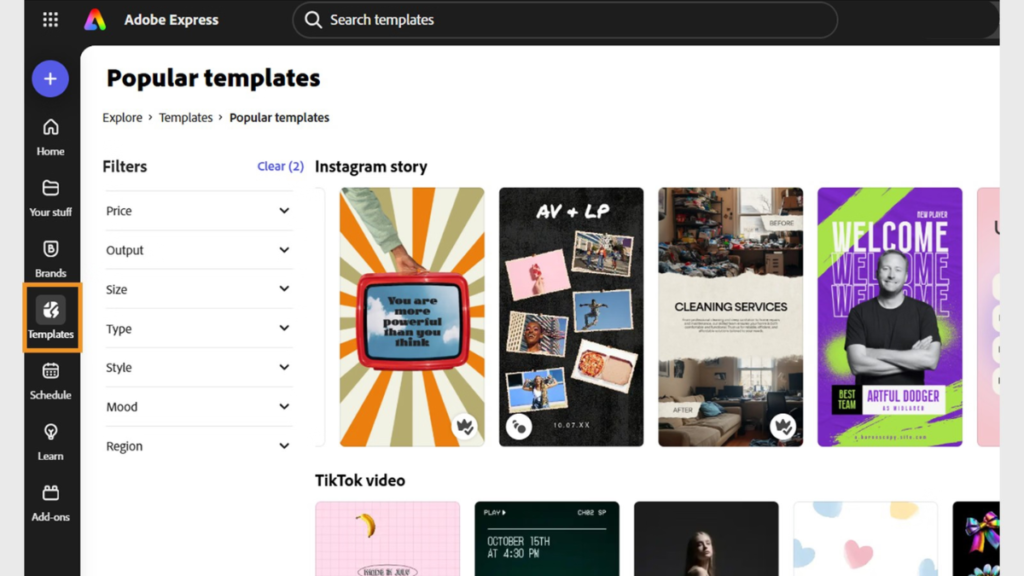Open Explore from the breadcrumb trail
Image resolution: width=1024 pixels, height=576 pixels.
point(122,117)
